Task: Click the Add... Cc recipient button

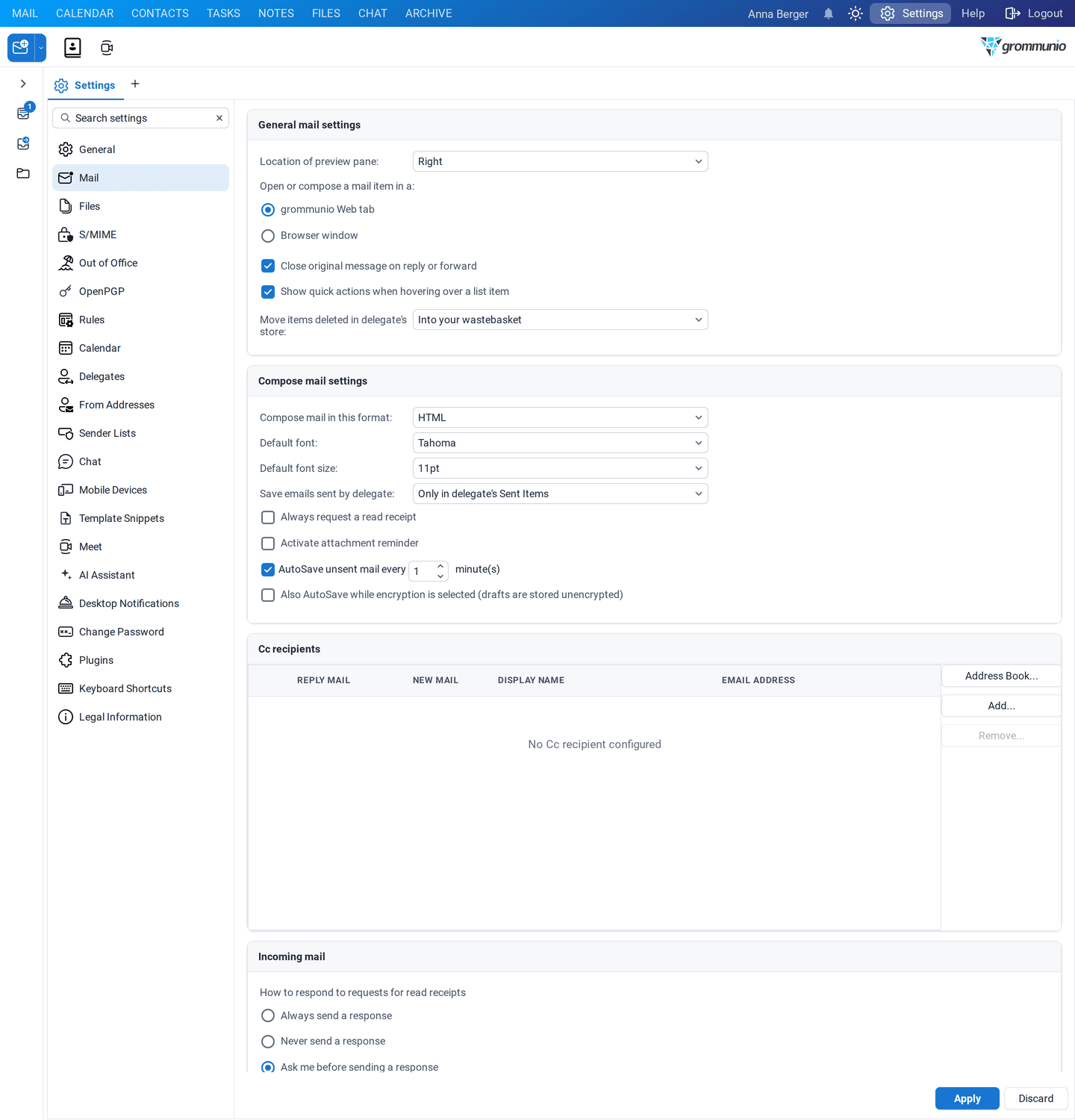Action: pos(1001,706)
